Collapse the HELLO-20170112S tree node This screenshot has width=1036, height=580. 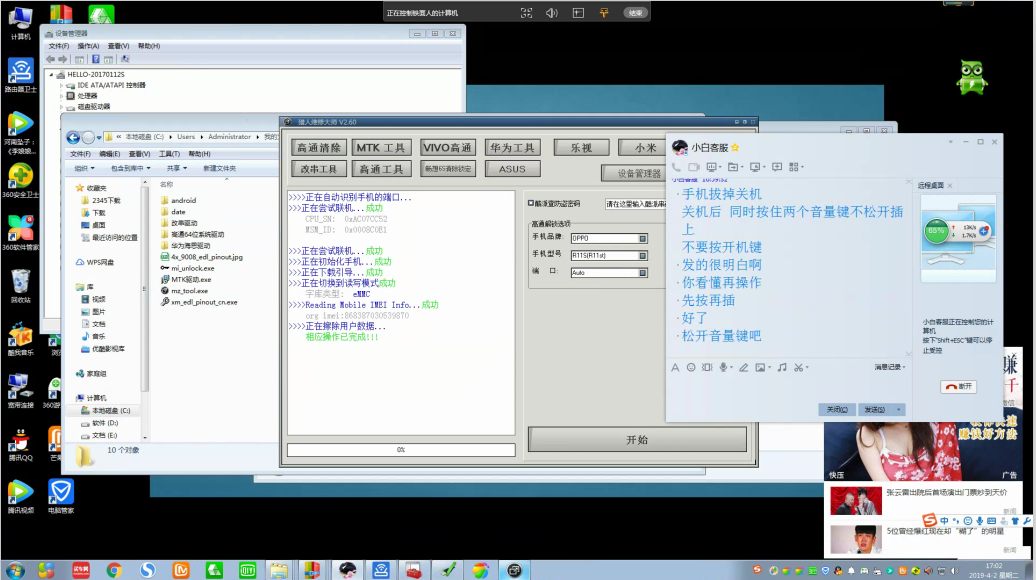pyautogui.click(x=52, y=75)
